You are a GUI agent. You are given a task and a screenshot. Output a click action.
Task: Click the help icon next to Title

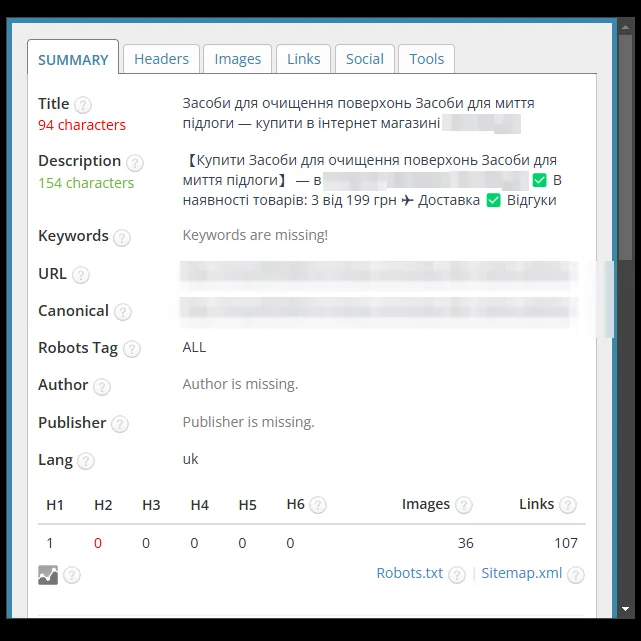(83, 105)
